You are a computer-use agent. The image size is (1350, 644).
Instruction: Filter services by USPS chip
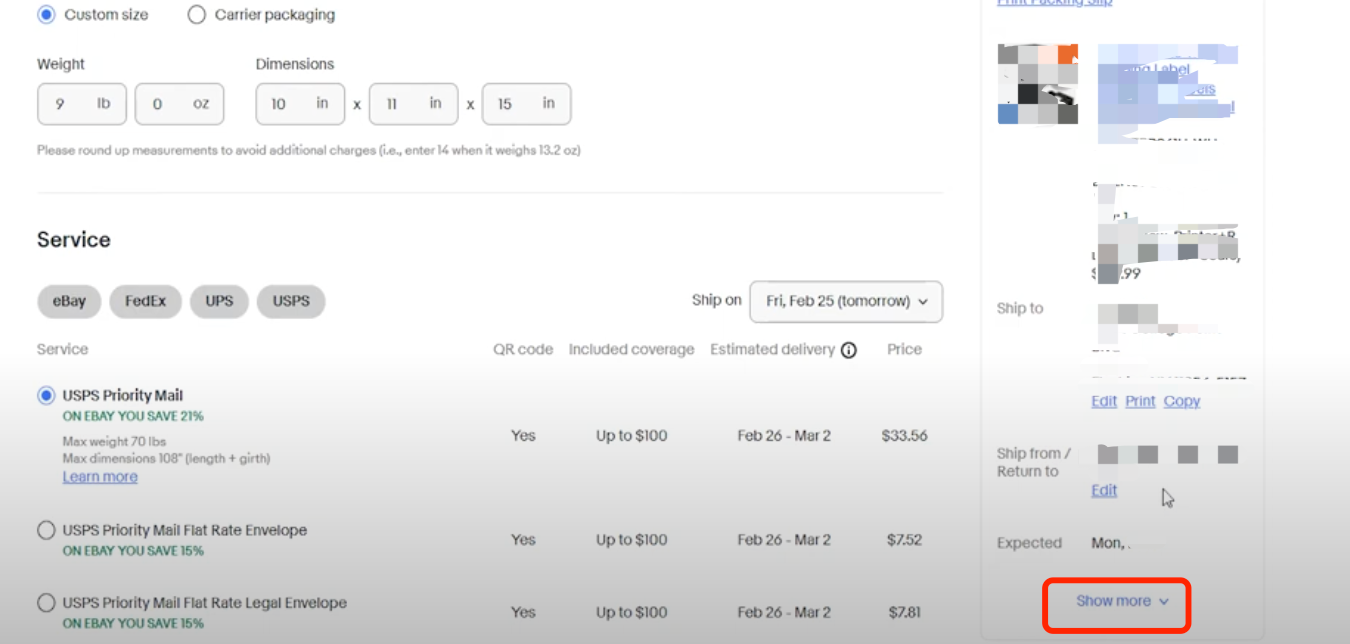(291, 301)
